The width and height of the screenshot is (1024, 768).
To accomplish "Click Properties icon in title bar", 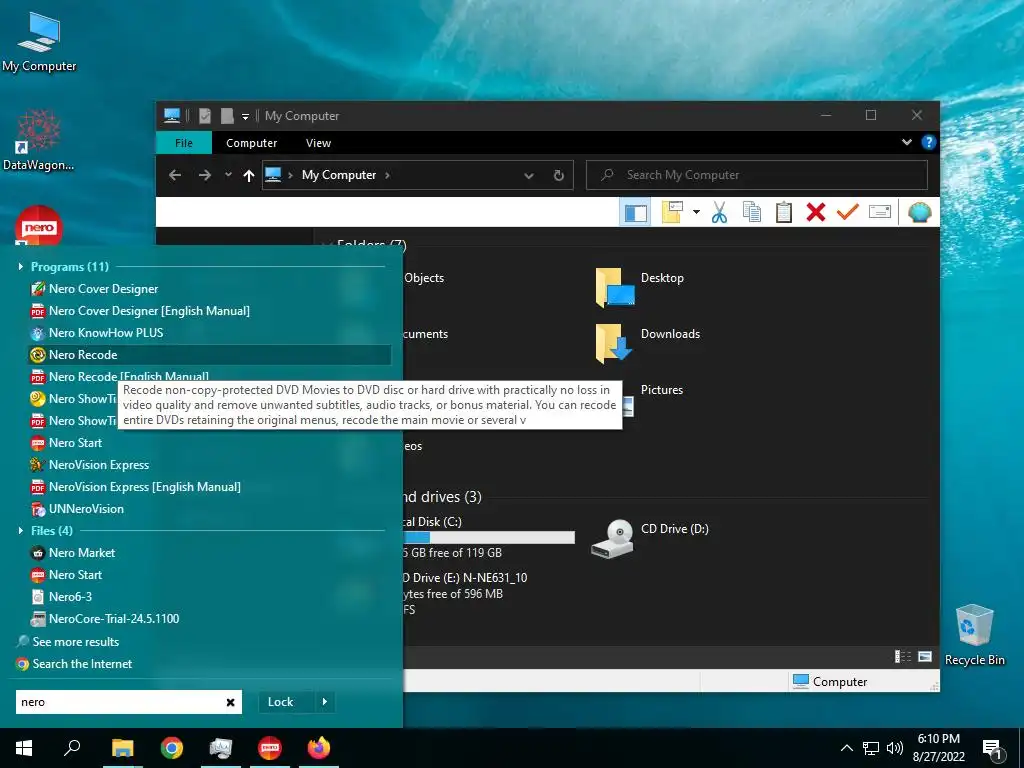I will 205,116.
